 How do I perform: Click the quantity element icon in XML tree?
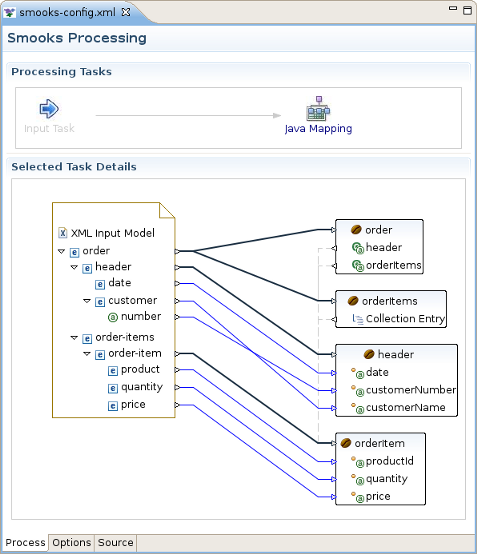[113, 388]
